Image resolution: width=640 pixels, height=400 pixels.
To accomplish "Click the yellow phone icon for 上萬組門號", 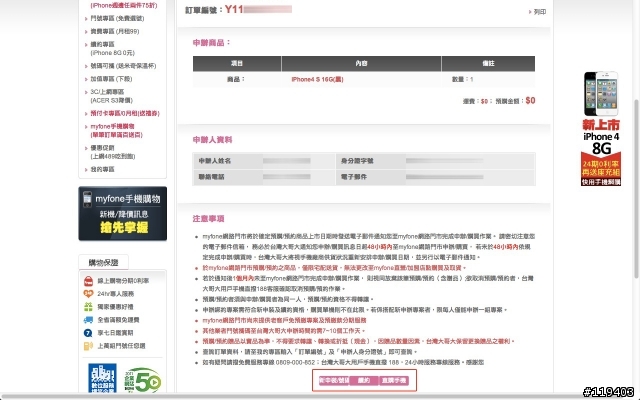I will coord(88,346).
